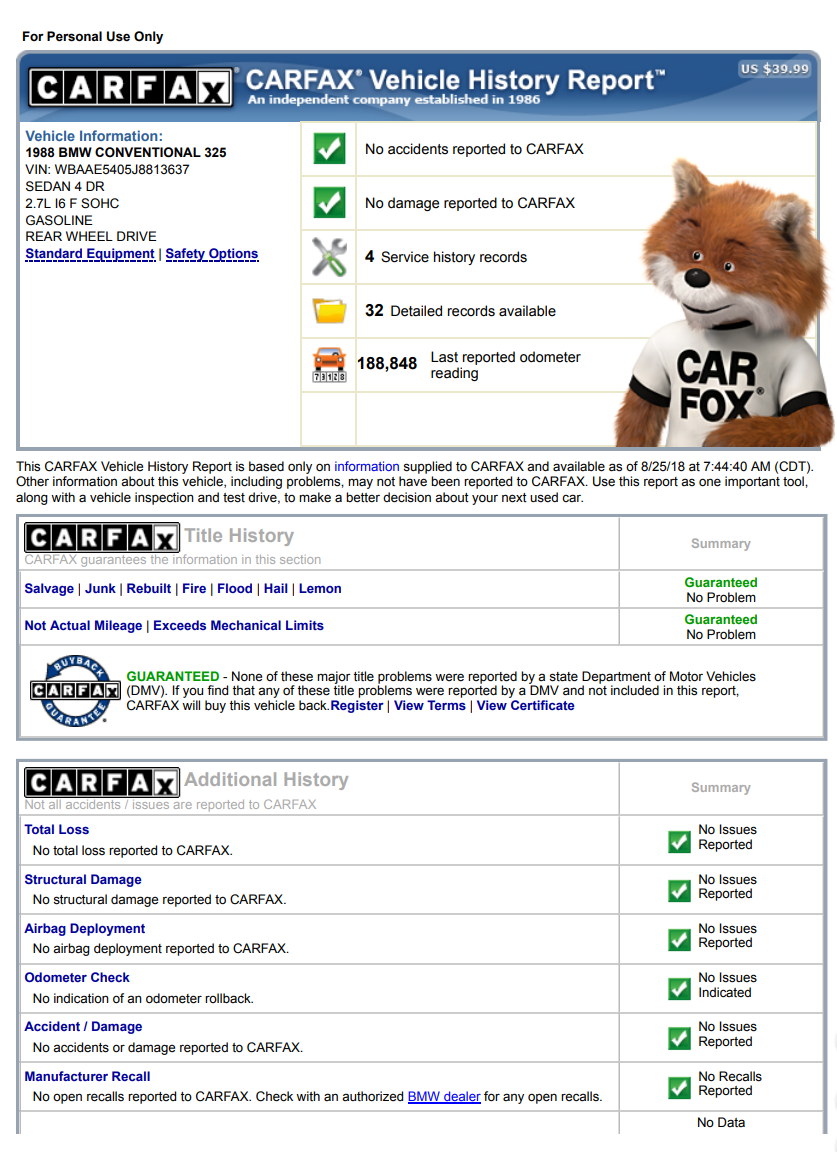The width and height of the screenshot is (837, 1152).
Task: Open the Structural Damage heading link
Action: pyautogui.click(x=83, y=879)
